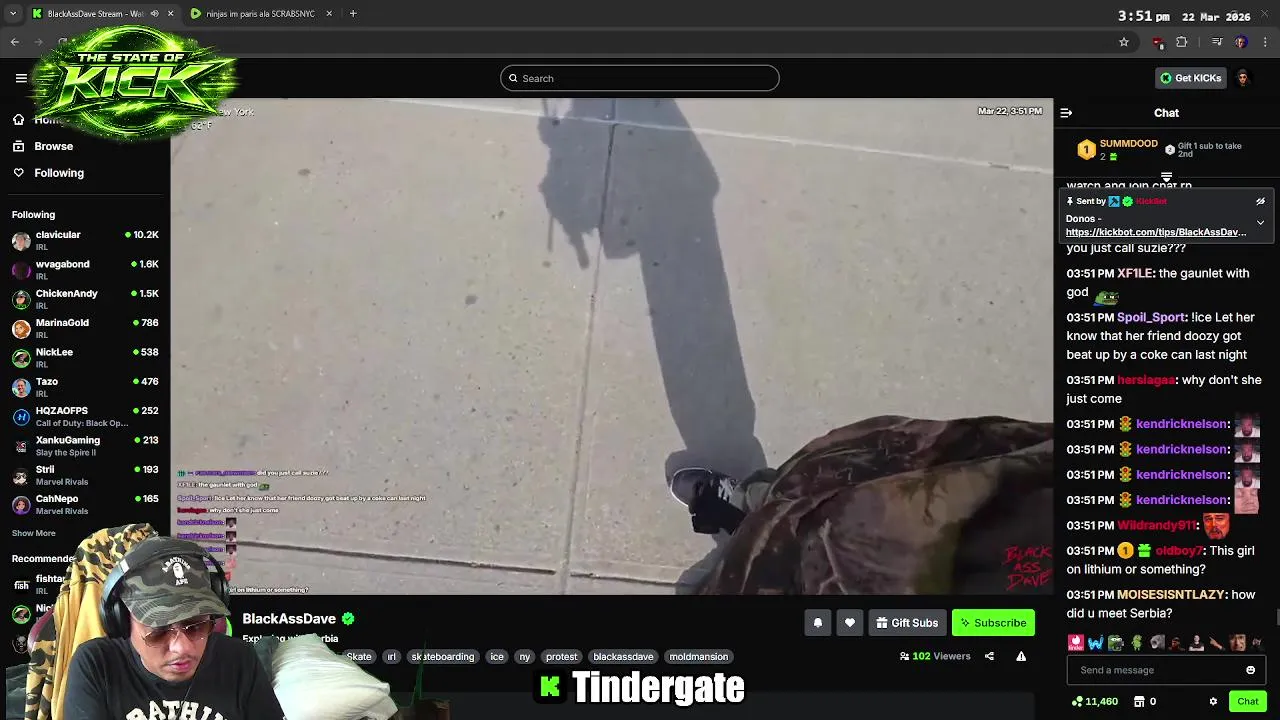Open Chrome profile avatar

click(1241, 42)
